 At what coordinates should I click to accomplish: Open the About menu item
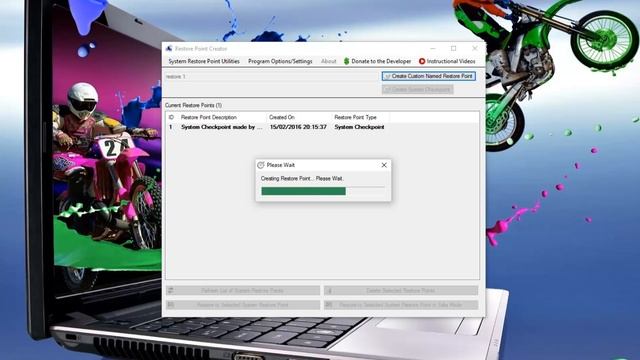pos(329,61)
